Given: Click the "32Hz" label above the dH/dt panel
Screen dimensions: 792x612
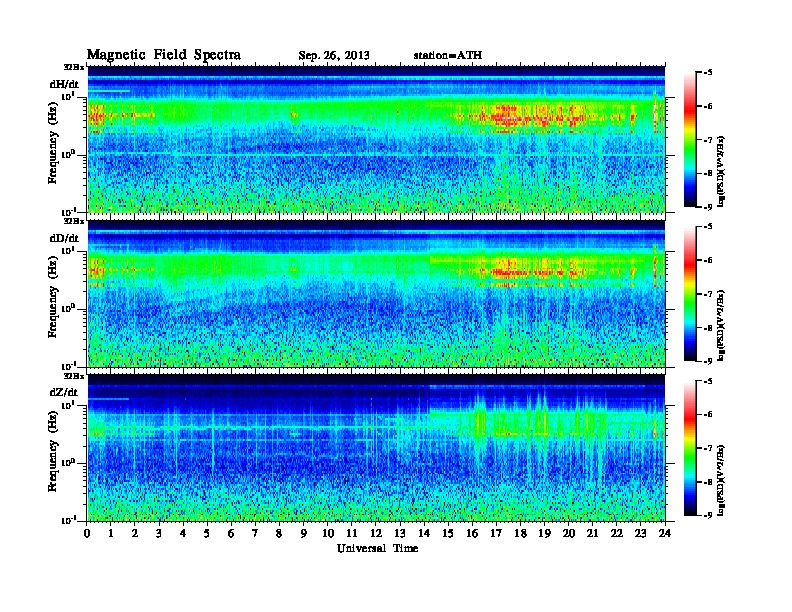Looking at the screenshot, I should click(x=74, y=67).
